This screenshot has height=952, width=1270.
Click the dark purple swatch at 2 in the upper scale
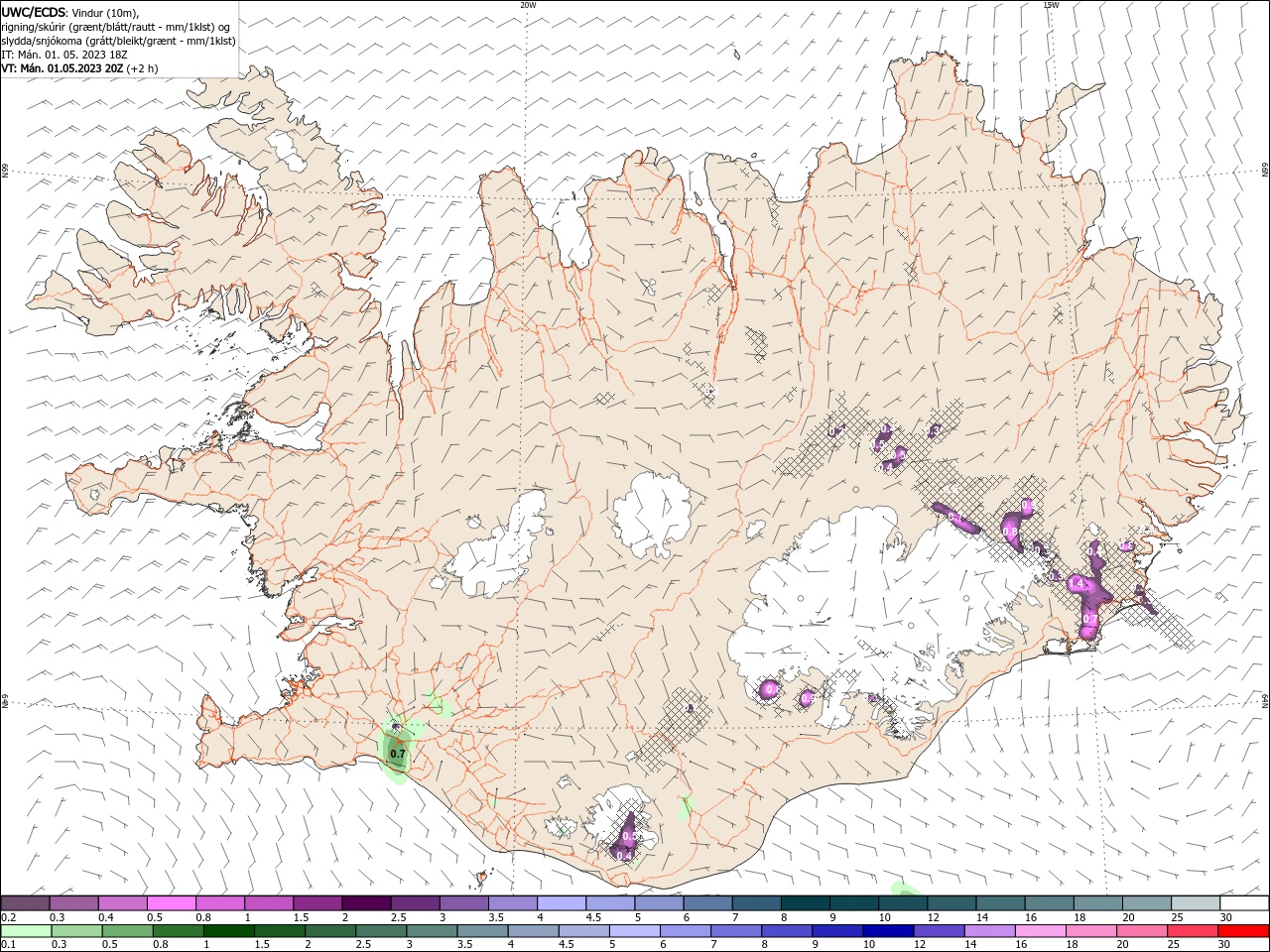[x=366, y=903]
